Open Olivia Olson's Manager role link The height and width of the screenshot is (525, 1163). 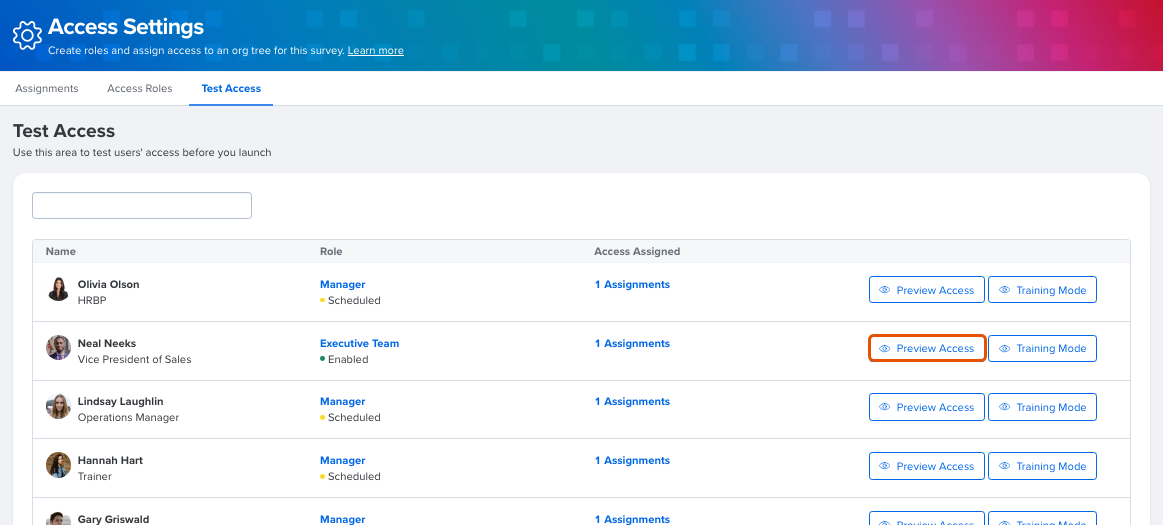[343, 284]
